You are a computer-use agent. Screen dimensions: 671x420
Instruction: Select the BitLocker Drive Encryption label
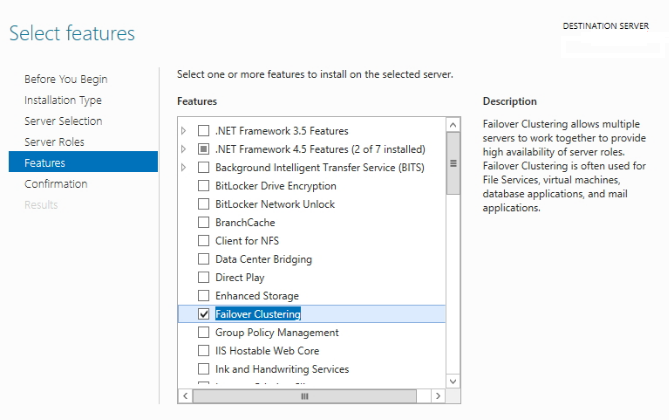(276, 186)
